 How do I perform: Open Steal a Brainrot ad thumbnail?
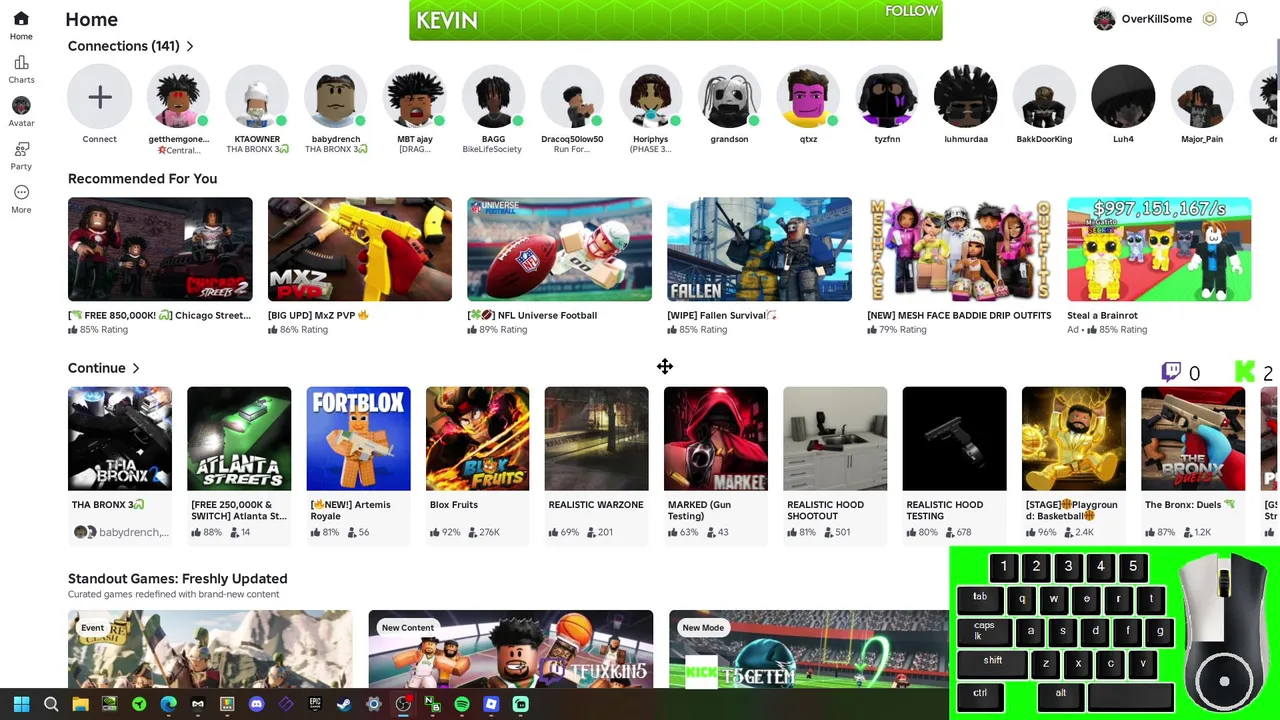pyautogui.click(x=1159, y=249)
